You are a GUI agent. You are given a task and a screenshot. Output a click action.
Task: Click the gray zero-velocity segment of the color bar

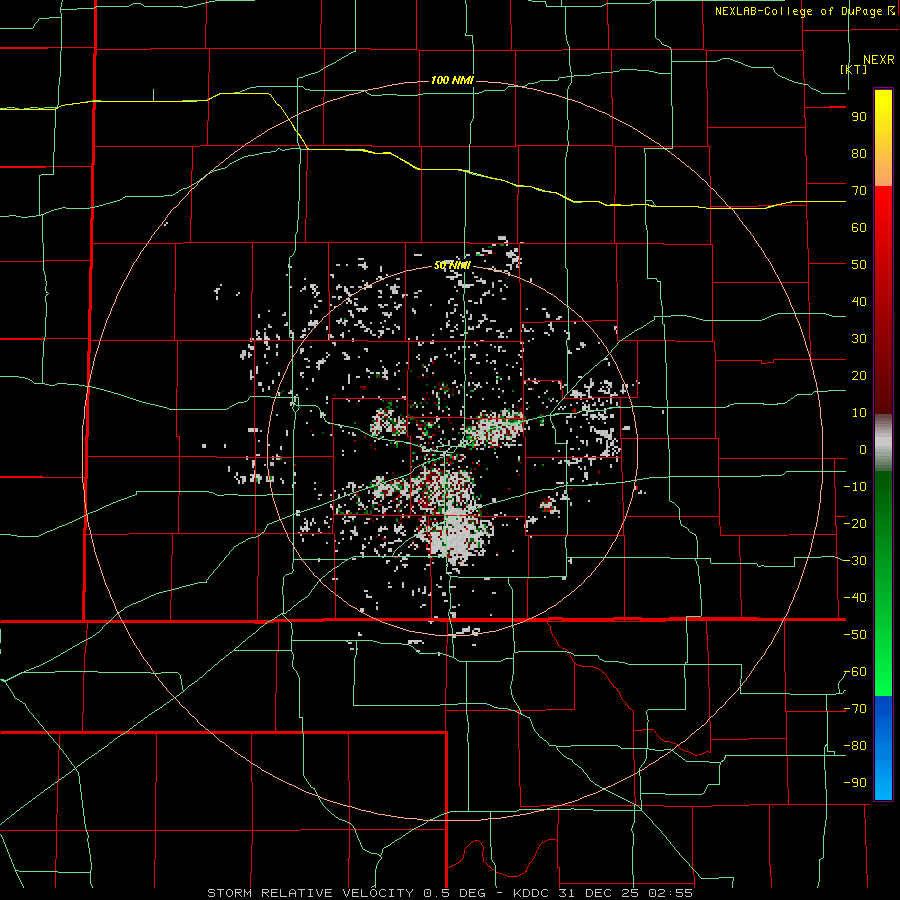coord(883,443)
